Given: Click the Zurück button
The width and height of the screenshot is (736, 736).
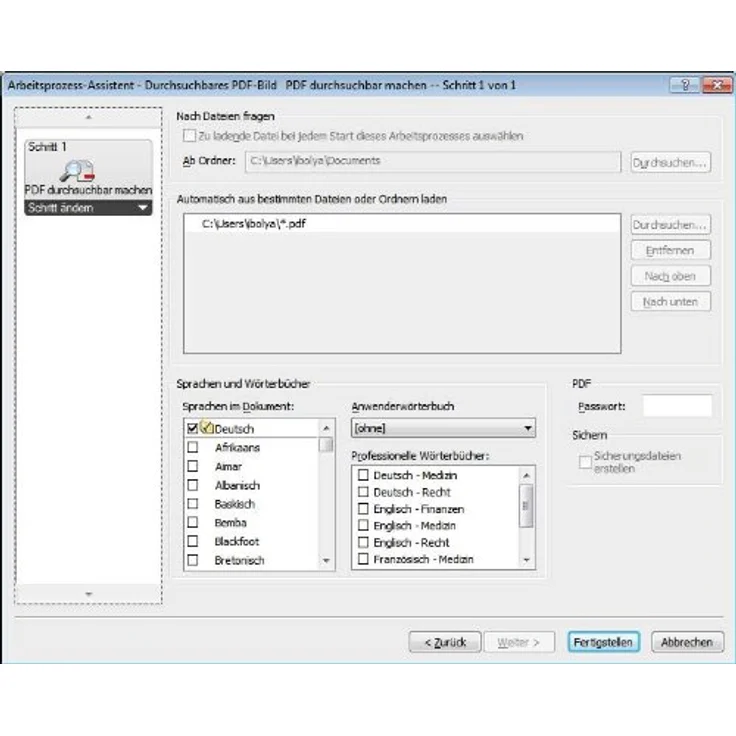Looking at the screenshot, I should click(x=445, y=642).
